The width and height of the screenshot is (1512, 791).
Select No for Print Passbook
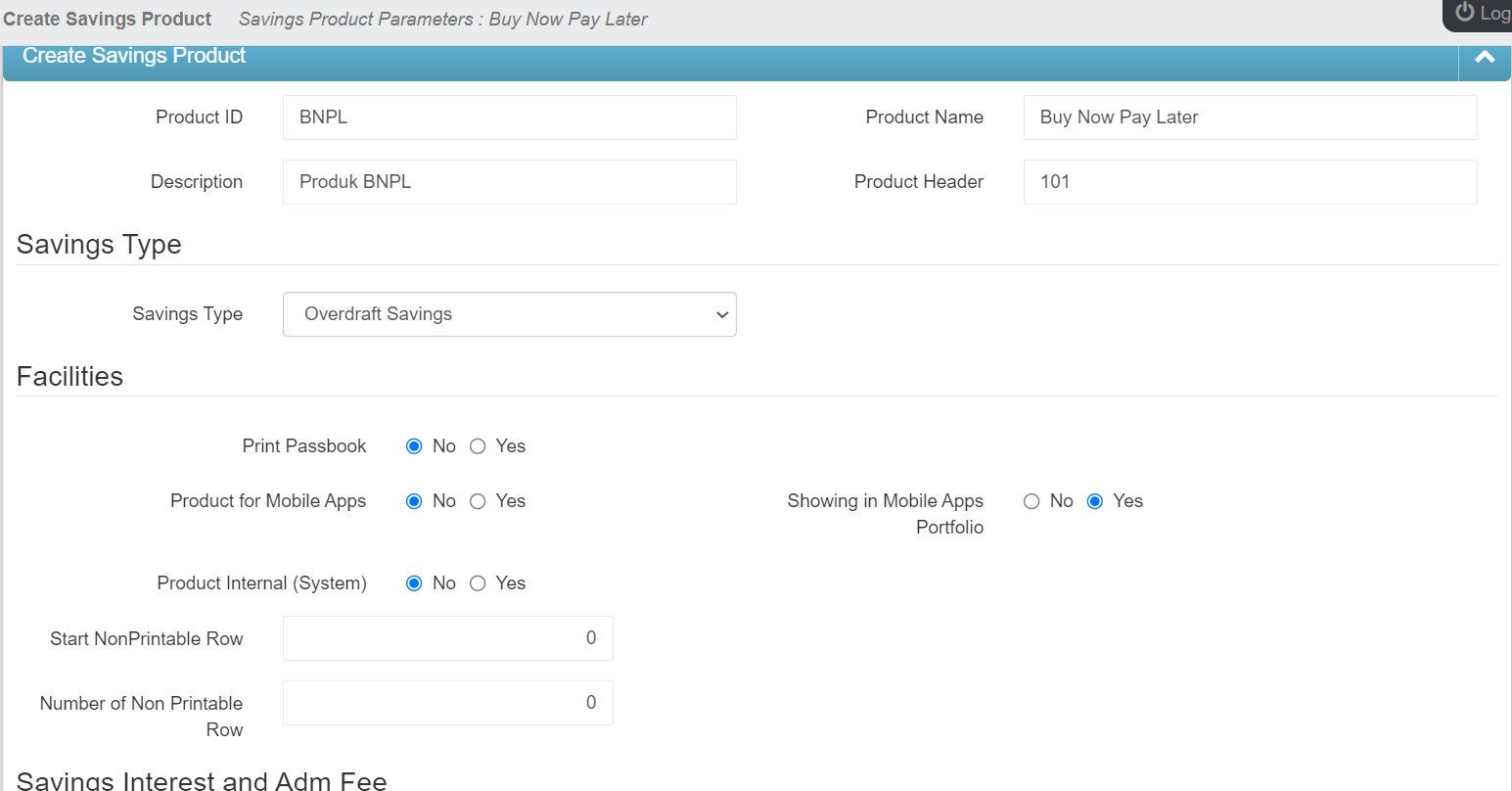tap(414, 446)
